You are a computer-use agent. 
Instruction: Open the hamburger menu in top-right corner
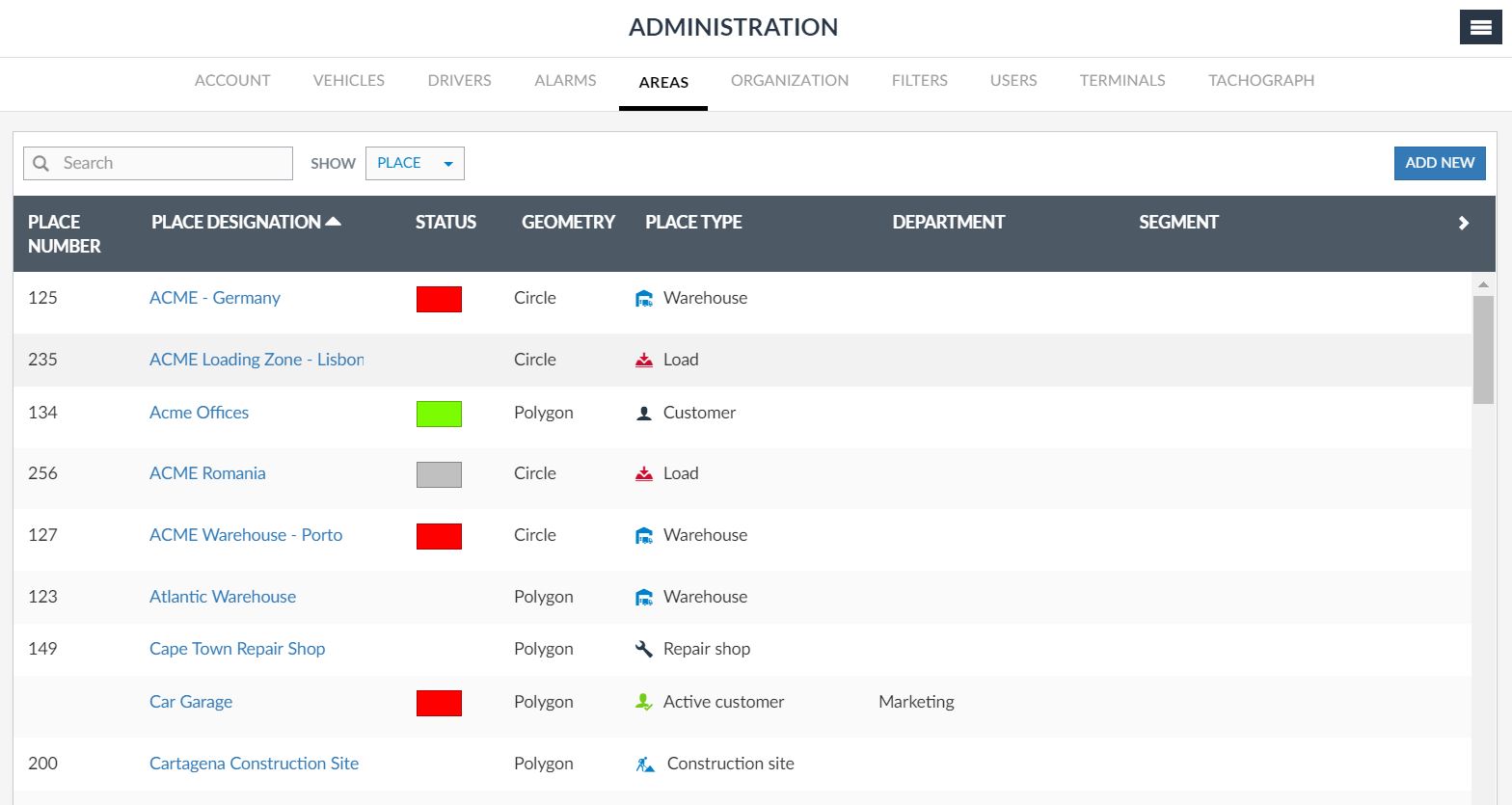[1480, 28]
